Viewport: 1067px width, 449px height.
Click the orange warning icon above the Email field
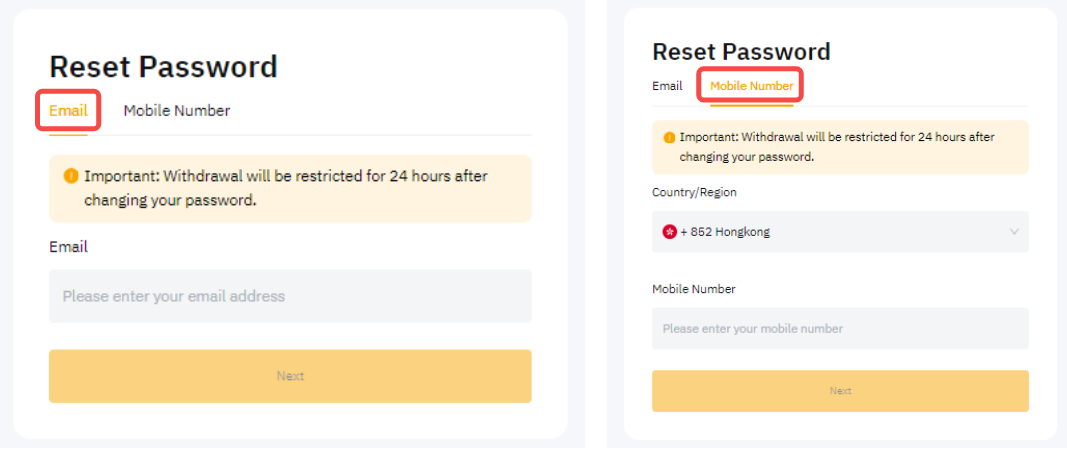pyautogui.click(x=71, y=176)
